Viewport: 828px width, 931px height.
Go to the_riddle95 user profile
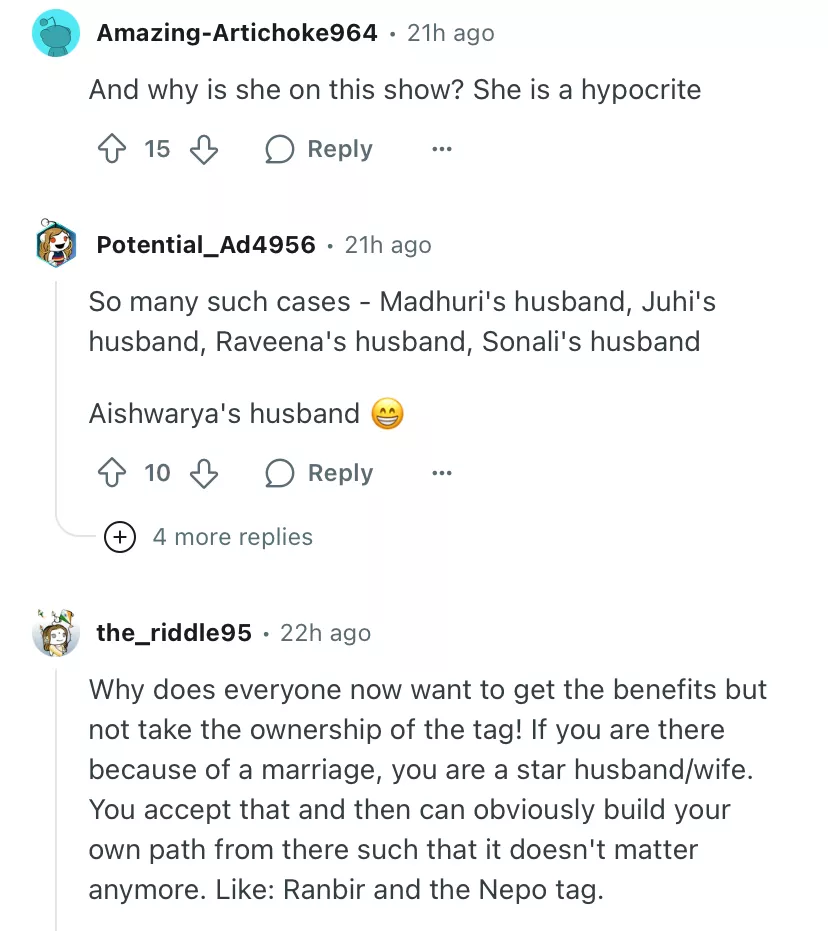pyautogui.click(x=174, y=633)
